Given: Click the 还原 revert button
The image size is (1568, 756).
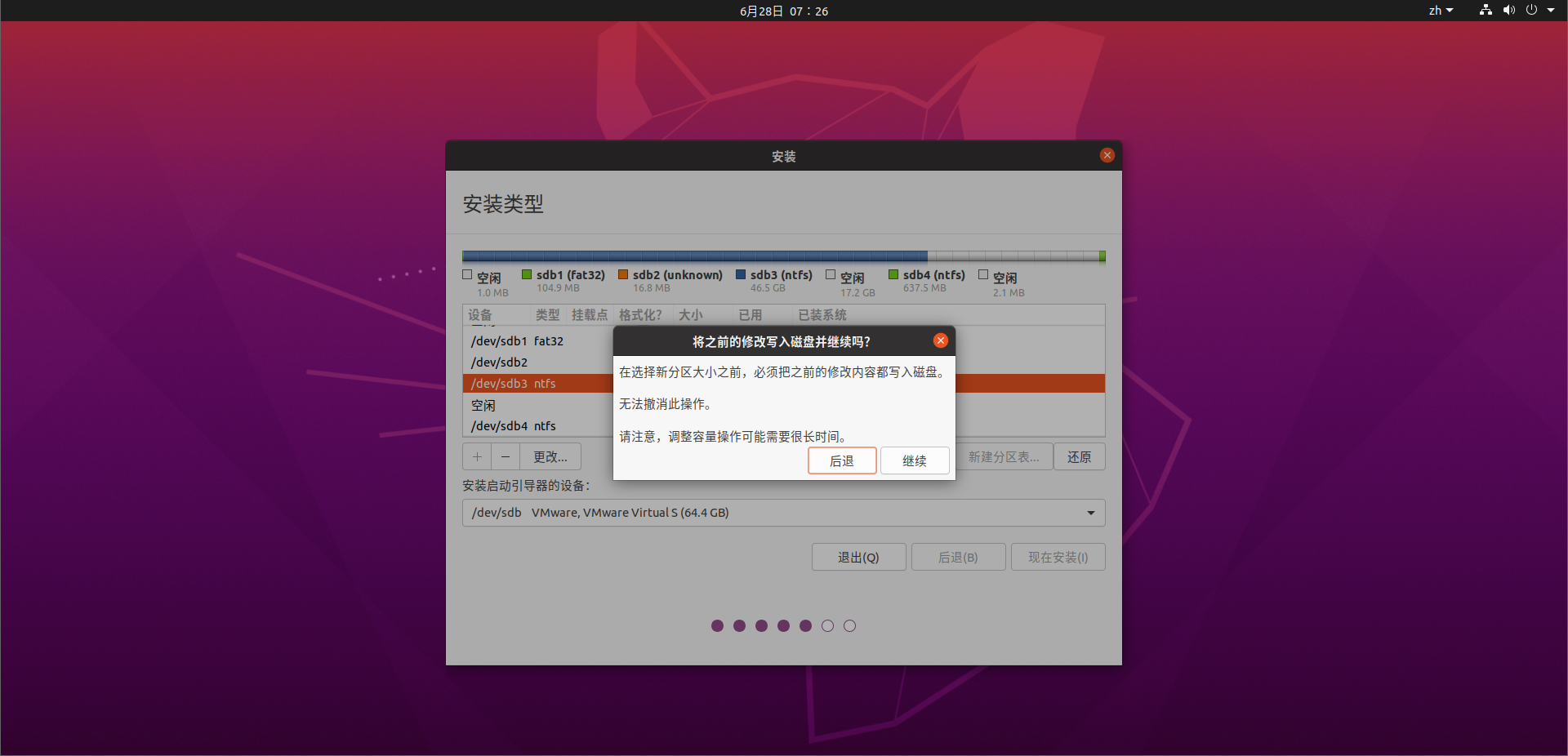Looking at the screenshot, I should pos(1079,457).
